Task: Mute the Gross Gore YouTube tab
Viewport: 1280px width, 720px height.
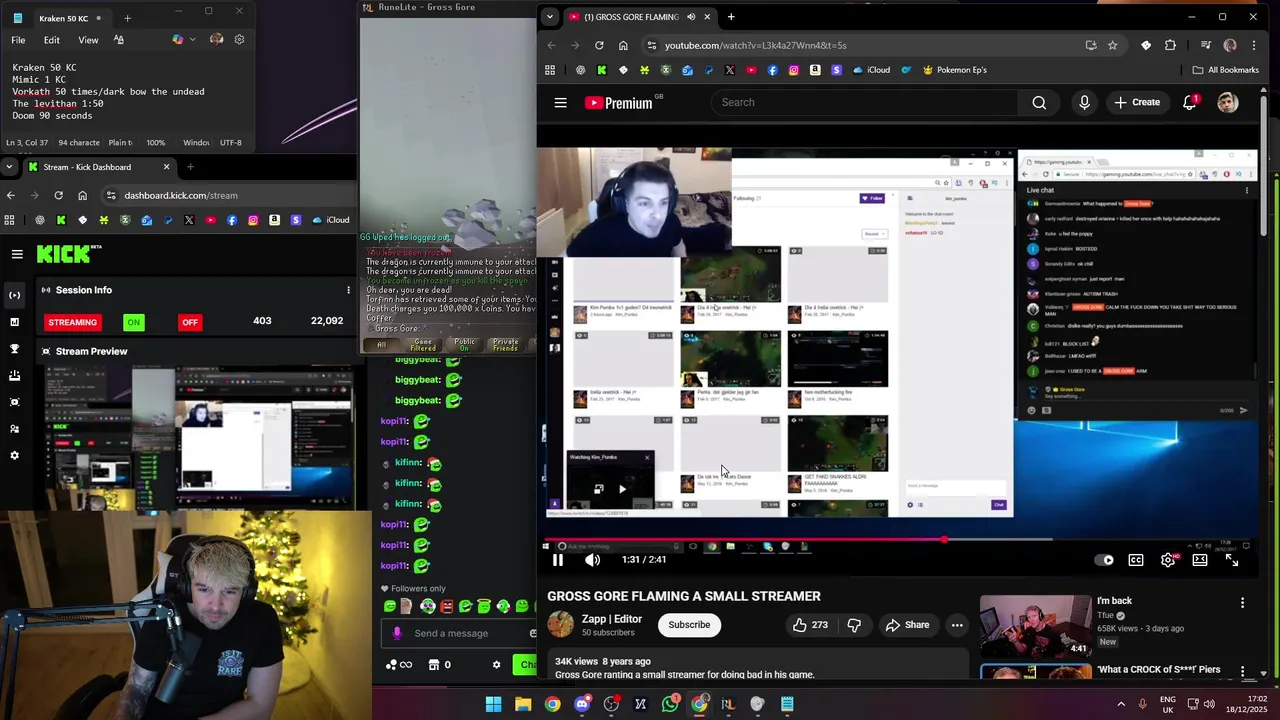Action: [690, 17]
